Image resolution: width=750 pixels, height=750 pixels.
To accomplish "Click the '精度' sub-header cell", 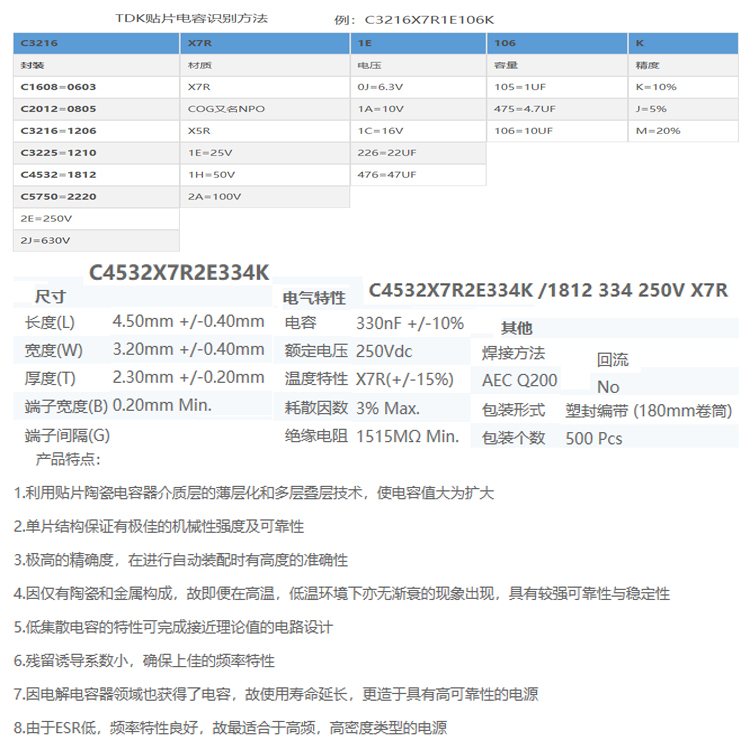I will coord(683,65).
